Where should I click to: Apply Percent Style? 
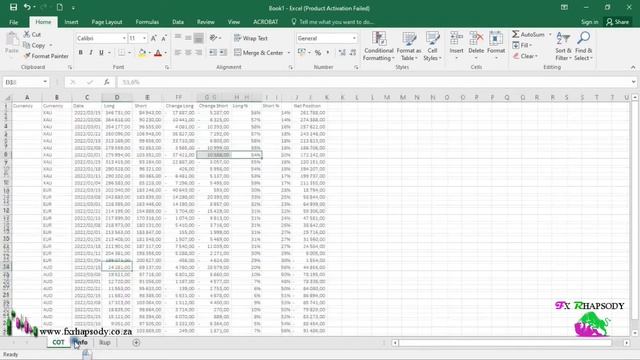(318, 53)
